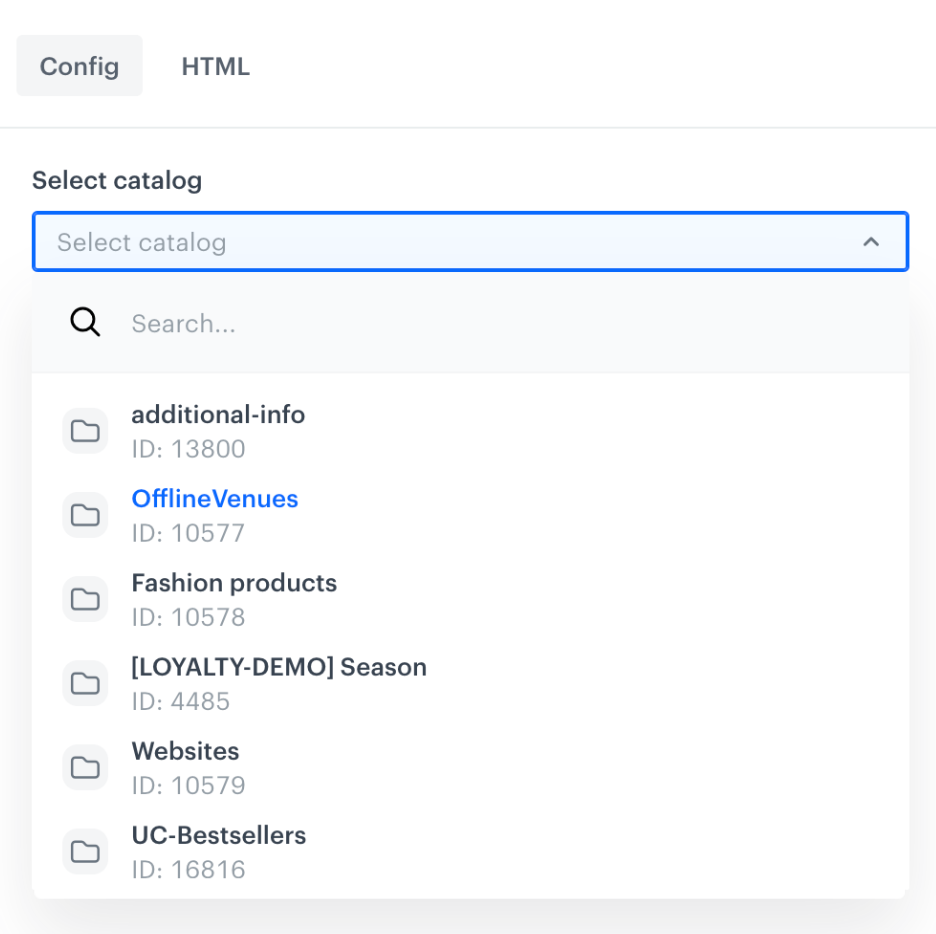
Task: Collapse the catalog dropdown with its chevron
Action: tap(870, 241)
